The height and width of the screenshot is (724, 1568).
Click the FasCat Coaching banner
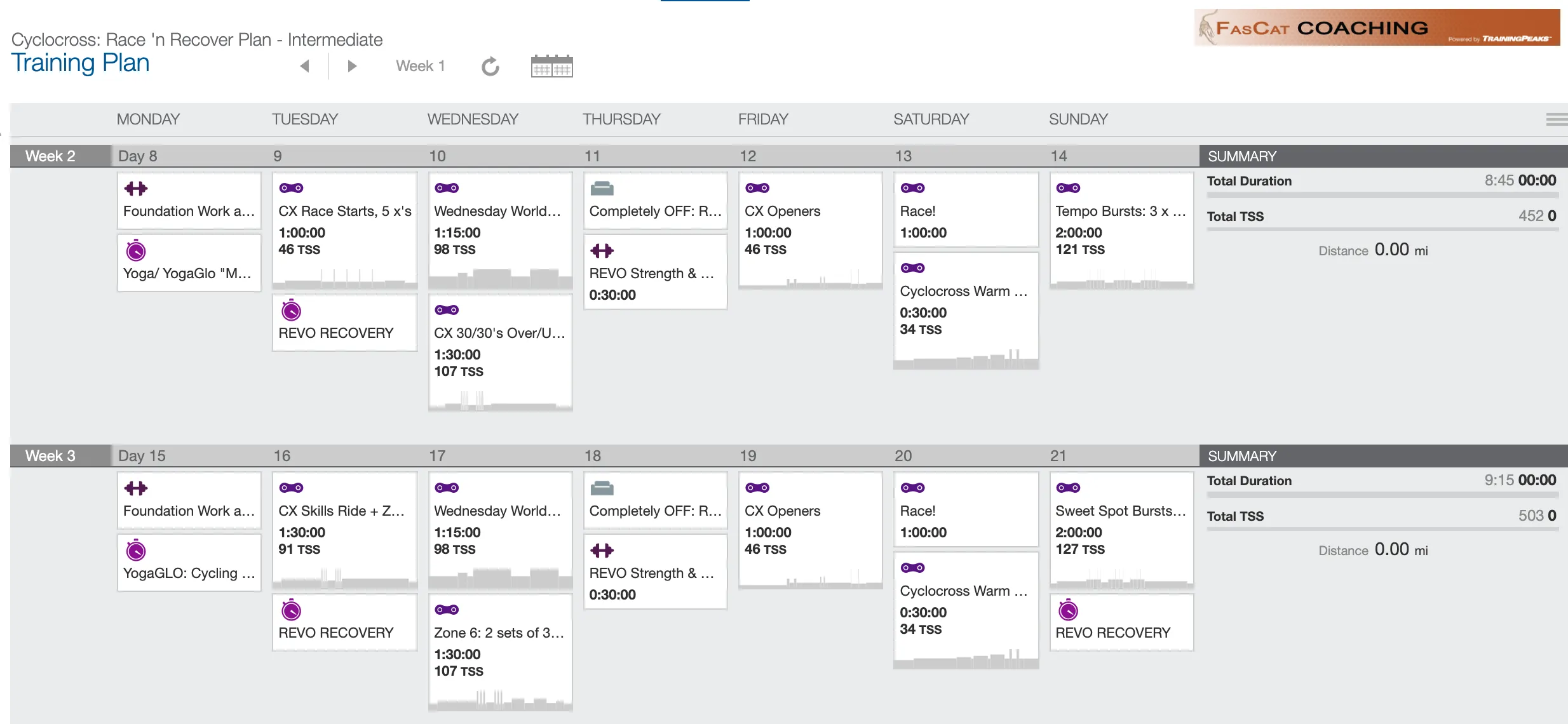click(x=1377, y=27)
